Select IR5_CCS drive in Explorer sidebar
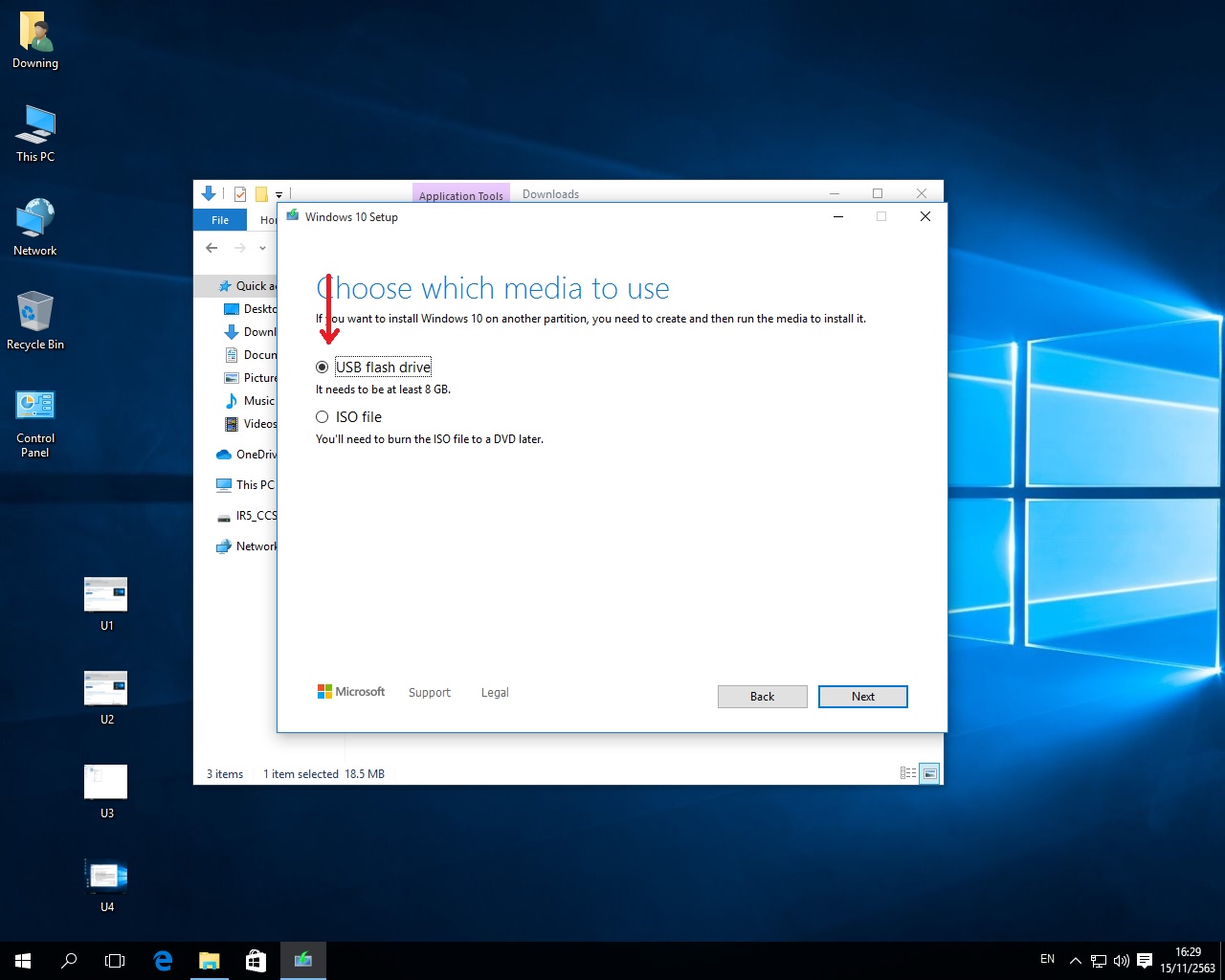The width and height of the screenshot is (1225, 980). 246,516
